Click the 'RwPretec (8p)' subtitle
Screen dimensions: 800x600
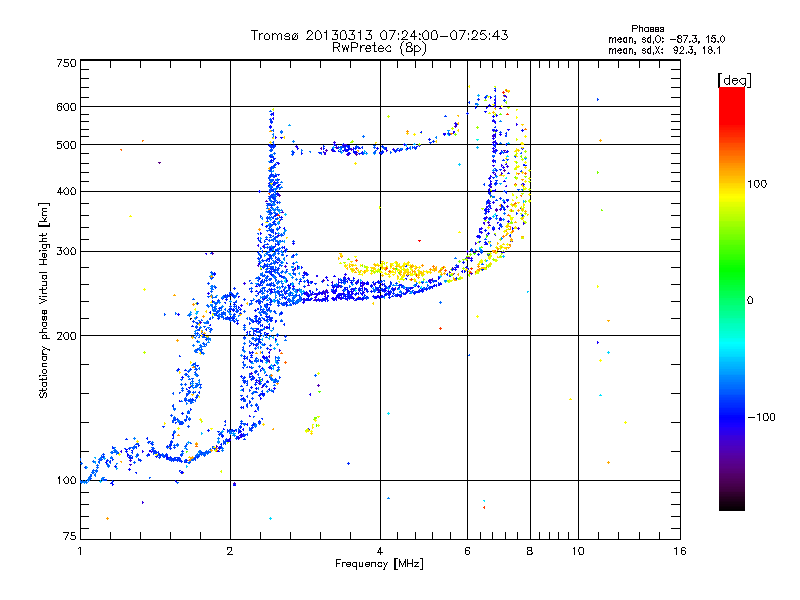point(379,48)
